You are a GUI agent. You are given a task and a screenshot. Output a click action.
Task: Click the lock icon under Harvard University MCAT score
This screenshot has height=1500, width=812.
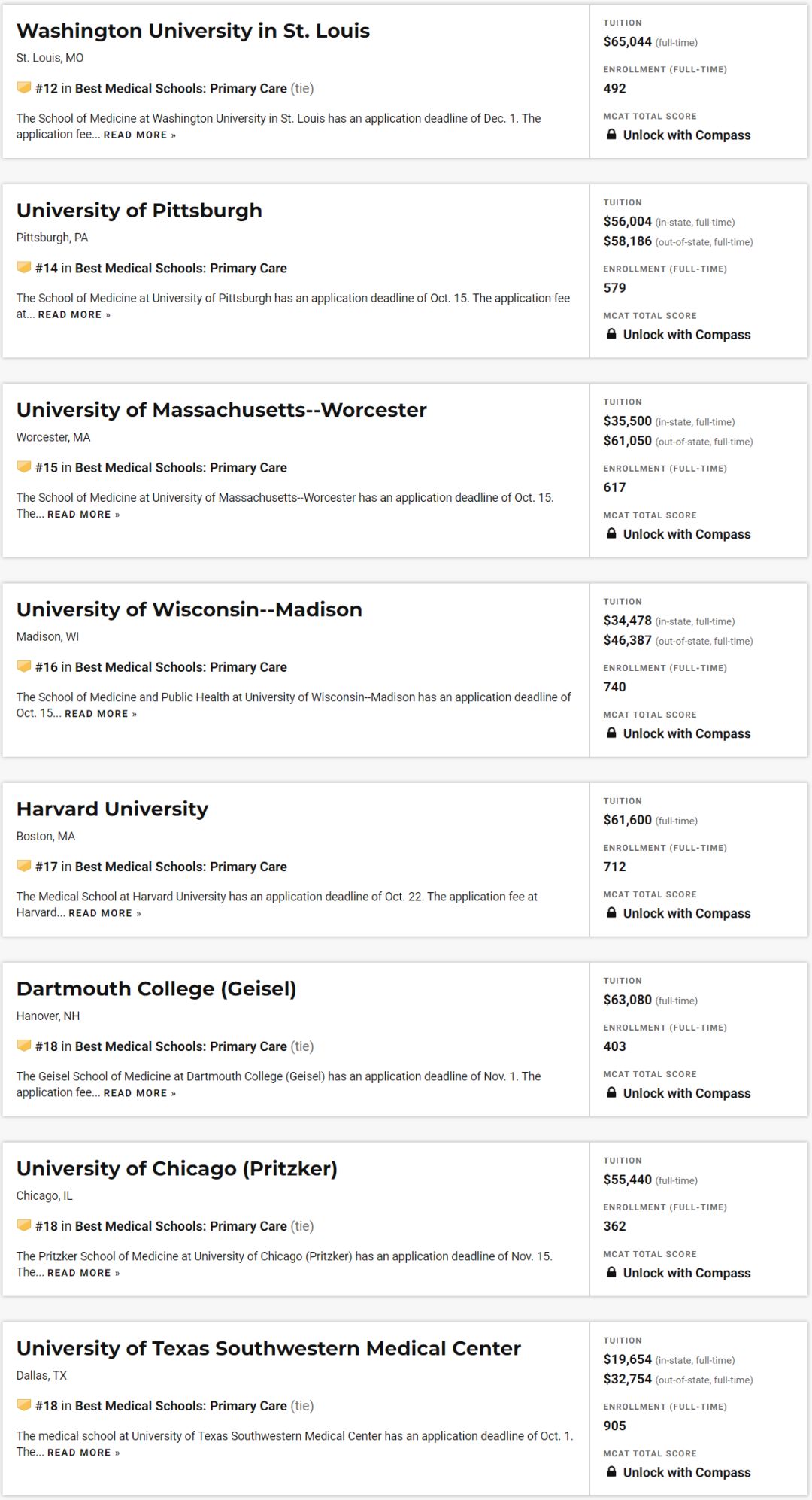(611, 912)
